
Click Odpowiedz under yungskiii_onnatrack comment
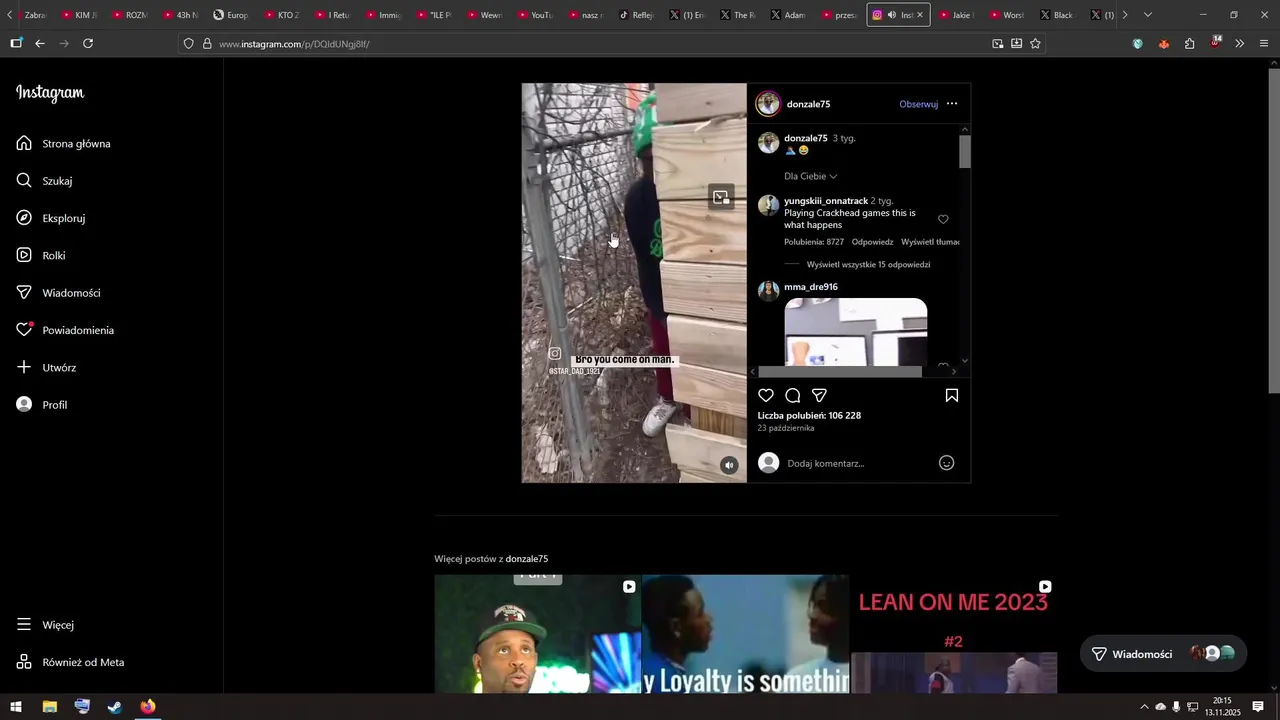pyautogui.click(x=872, y=242)
